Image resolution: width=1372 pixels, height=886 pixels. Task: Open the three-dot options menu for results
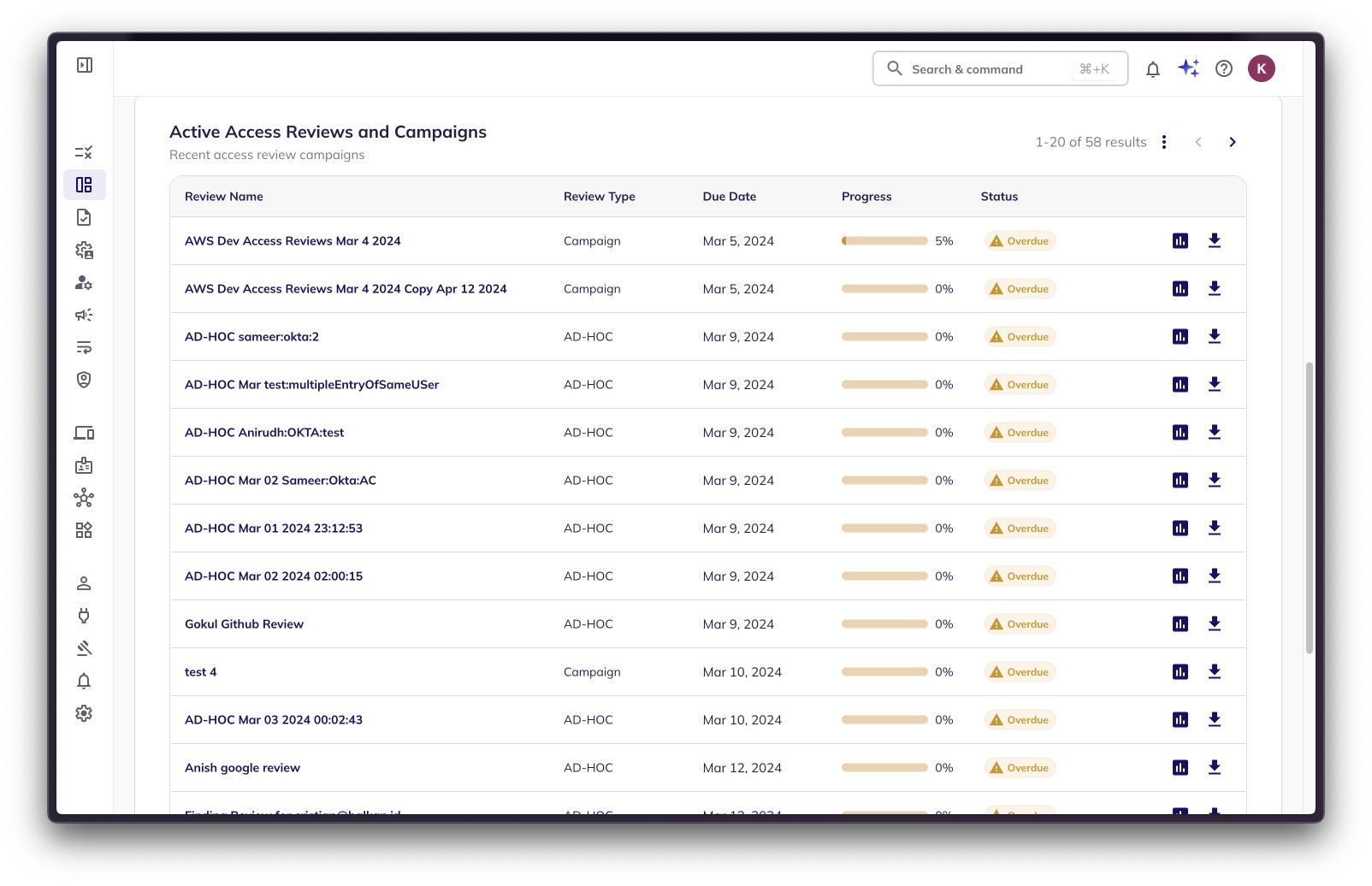(1164, 142)
